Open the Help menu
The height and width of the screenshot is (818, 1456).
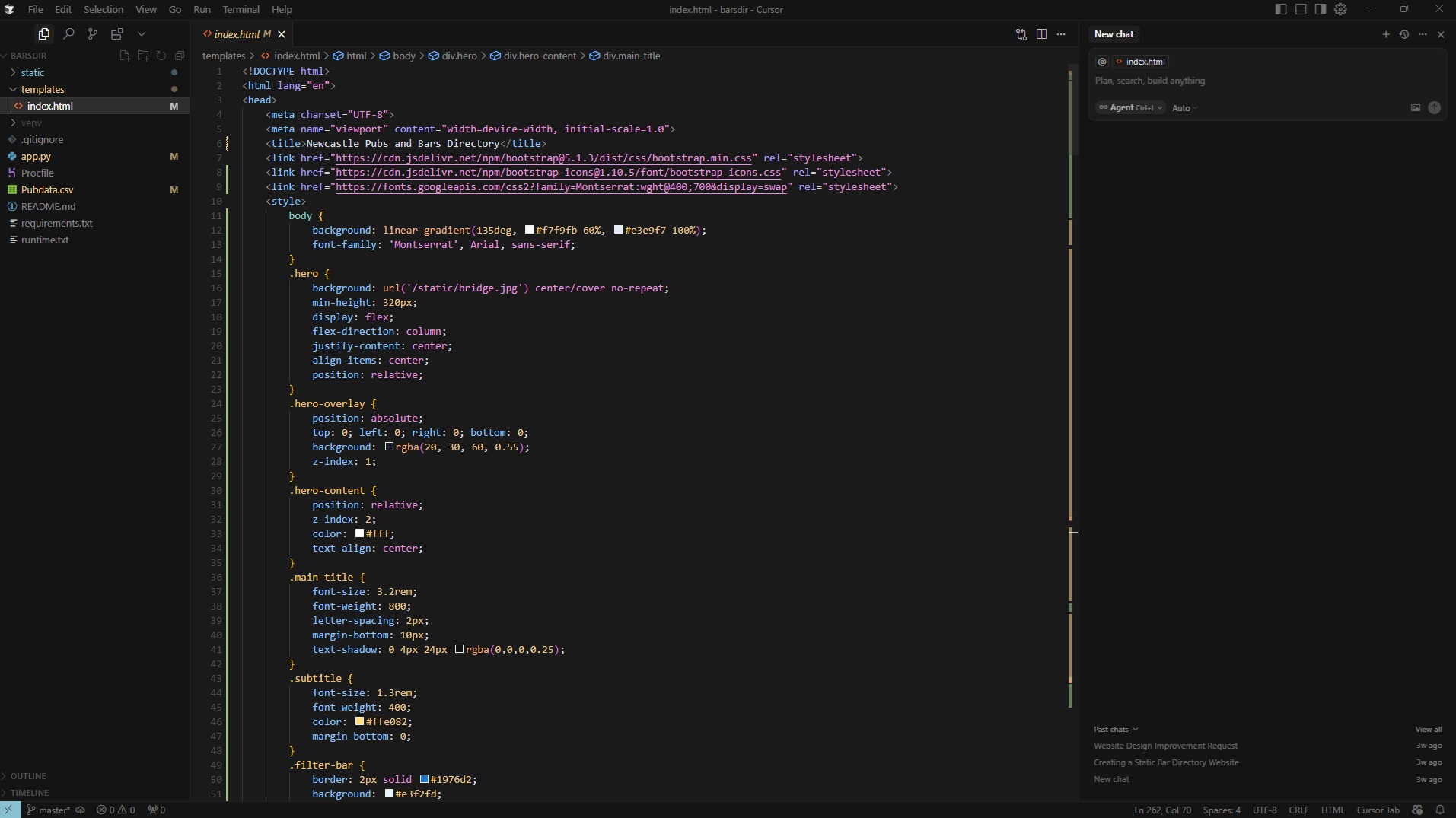pos(282,9)
